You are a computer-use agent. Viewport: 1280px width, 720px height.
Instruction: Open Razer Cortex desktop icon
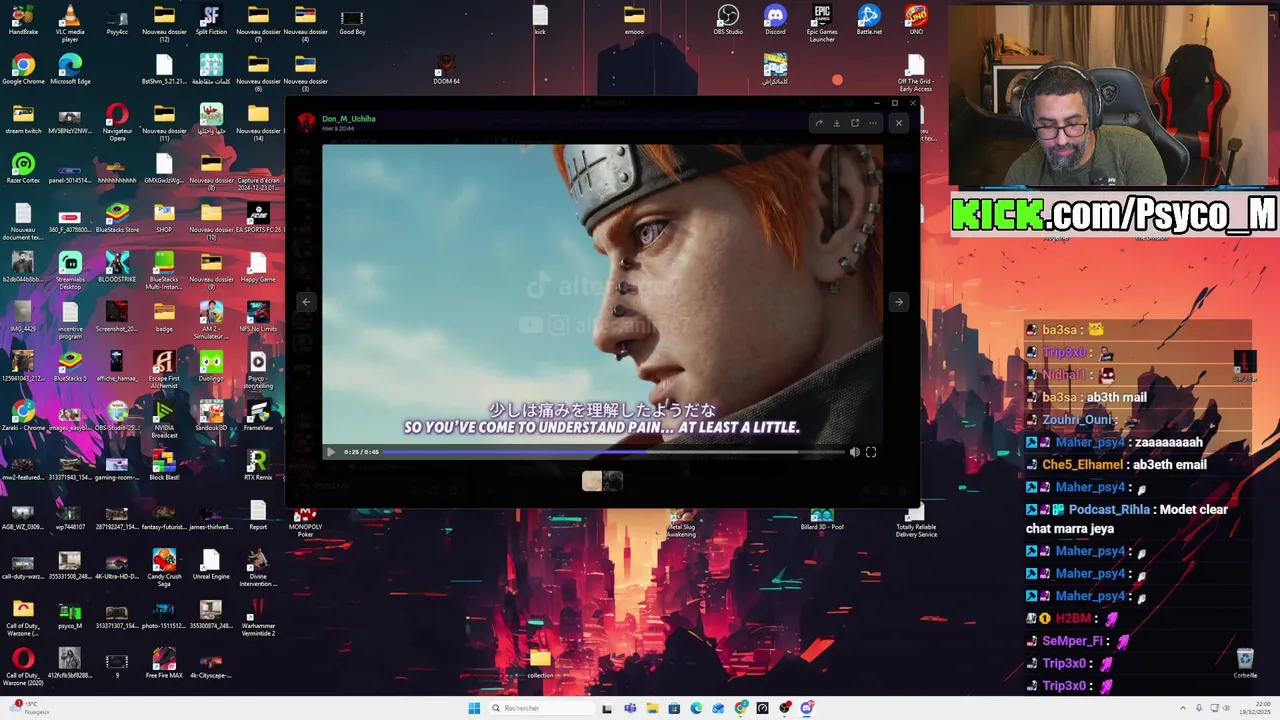(23, 168)
